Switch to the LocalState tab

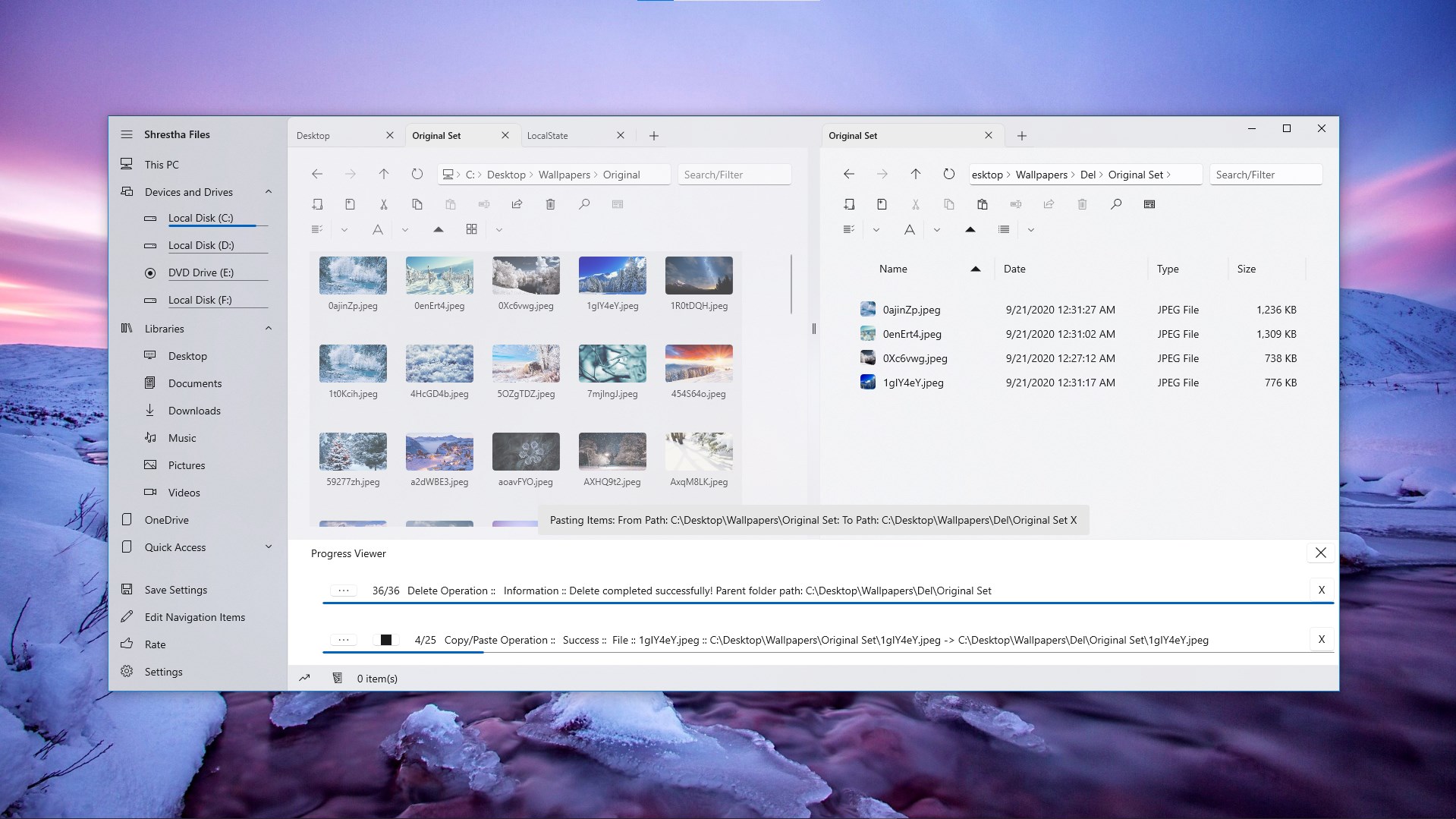click(548, 136)
